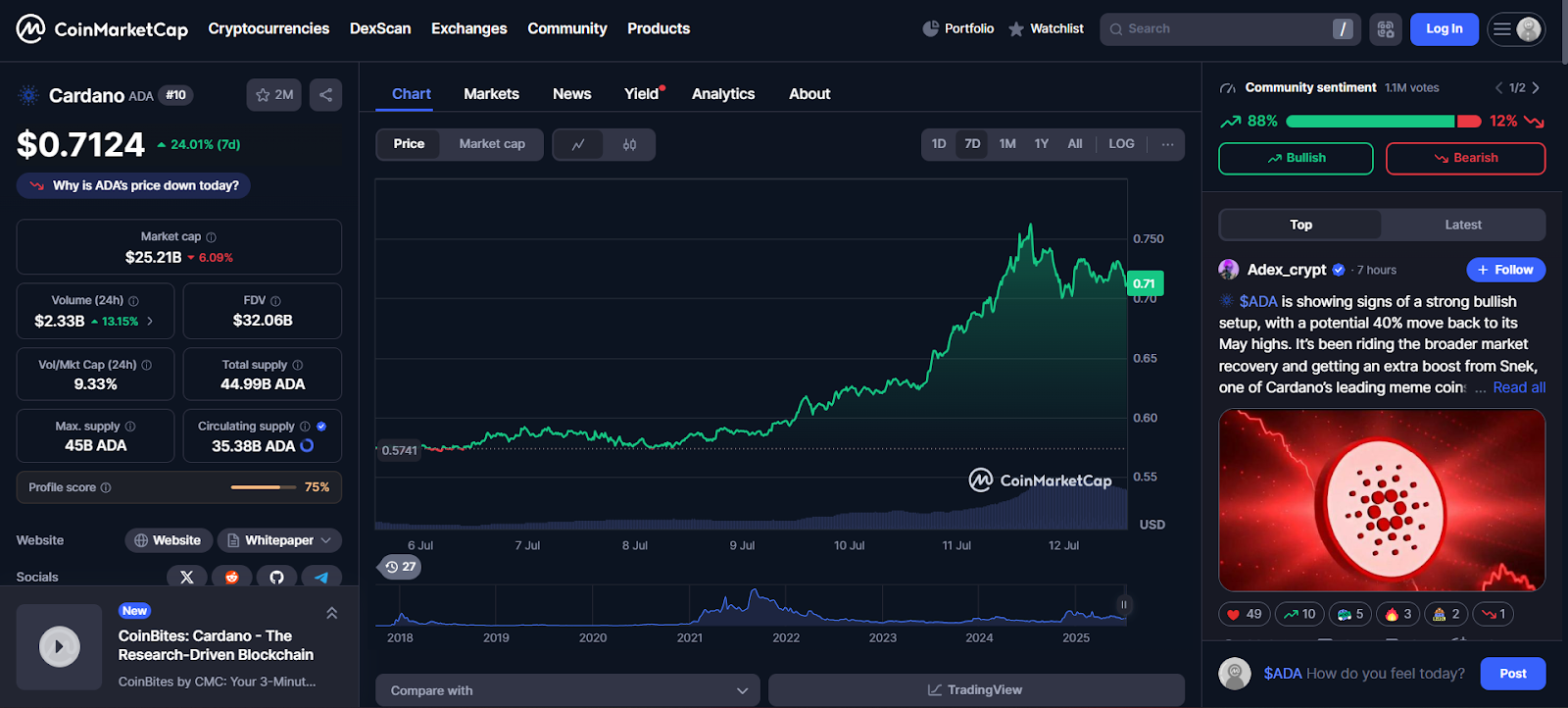Click the Profile score info icon
The width and height of the screenshot is (1568, 708).
coord(106,487)
